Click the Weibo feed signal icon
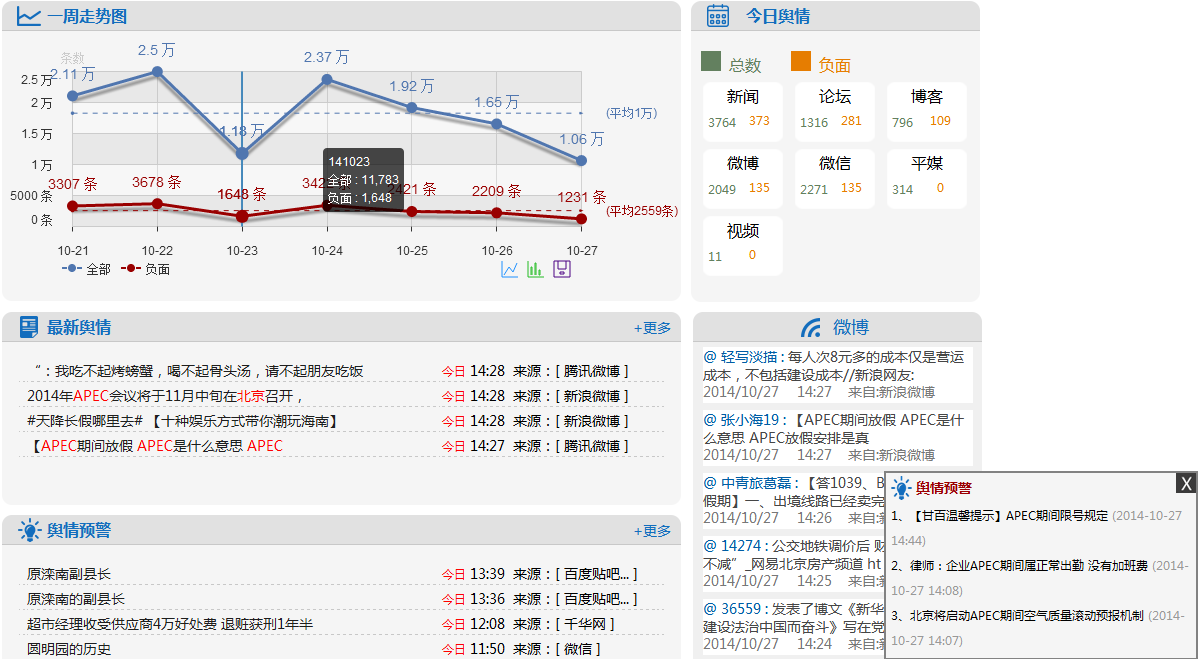The width and height of the screenshot is (1202, 659). click(x=811, y=328)
